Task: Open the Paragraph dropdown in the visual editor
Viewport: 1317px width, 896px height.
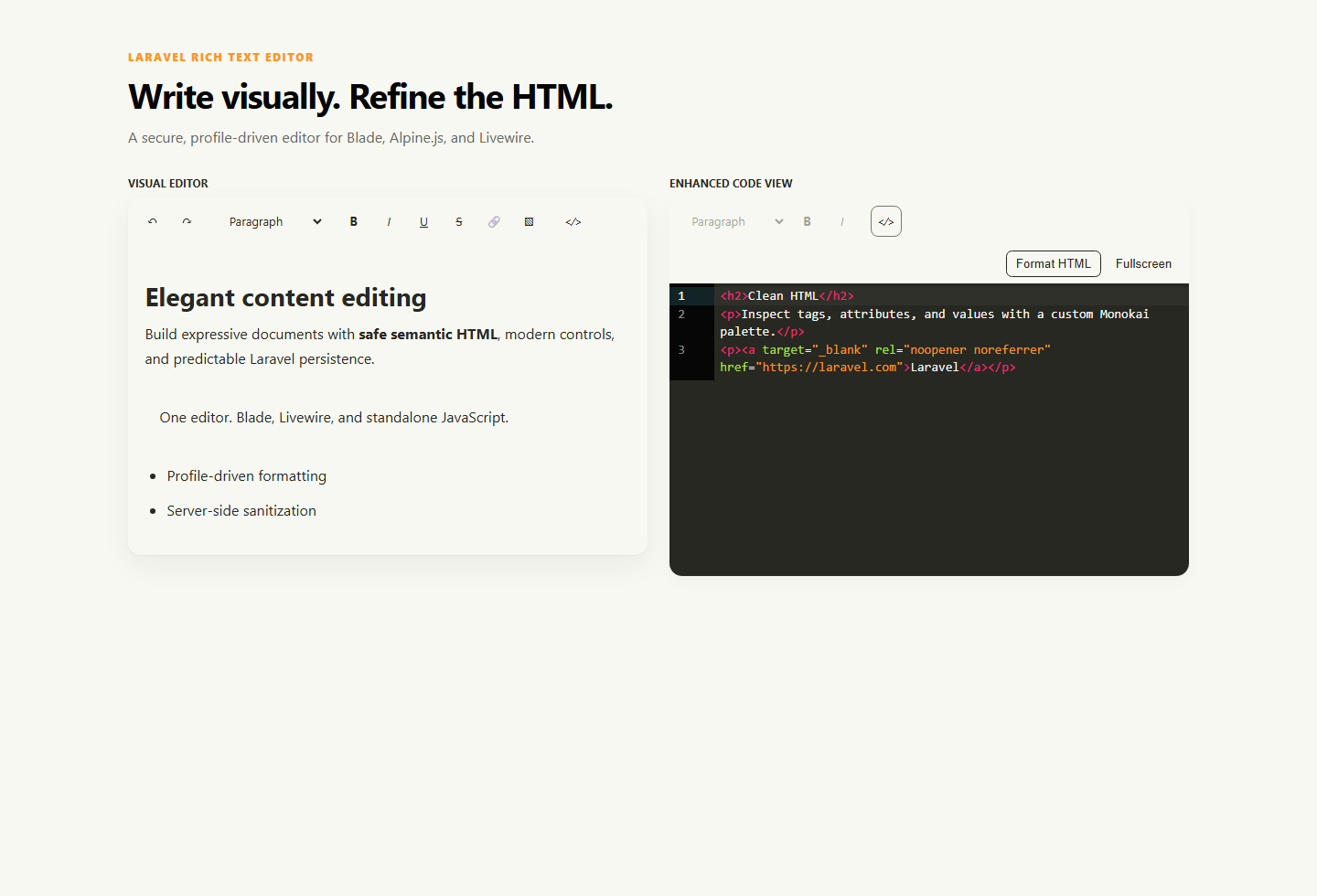Action: [275, 221]
